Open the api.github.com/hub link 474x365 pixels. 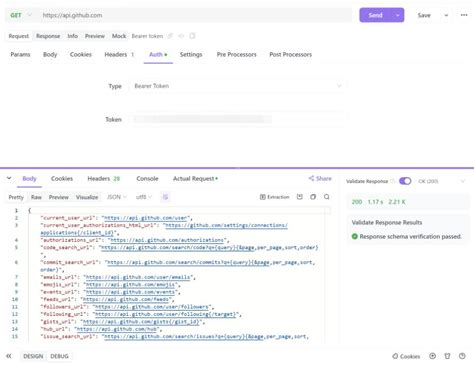point(117,329)
